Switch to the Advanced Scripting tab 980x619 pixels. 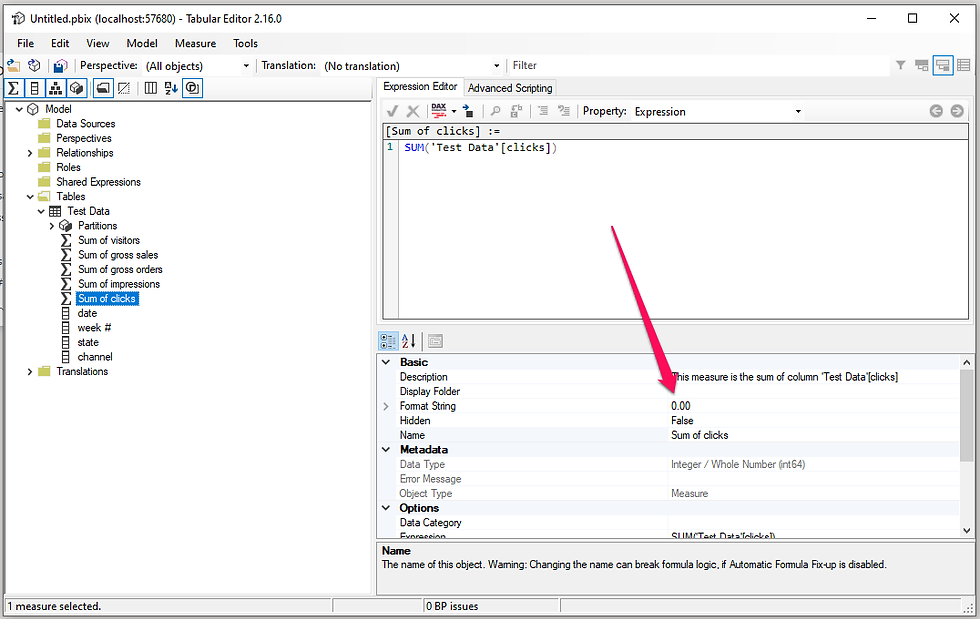[x=510, y=88]
